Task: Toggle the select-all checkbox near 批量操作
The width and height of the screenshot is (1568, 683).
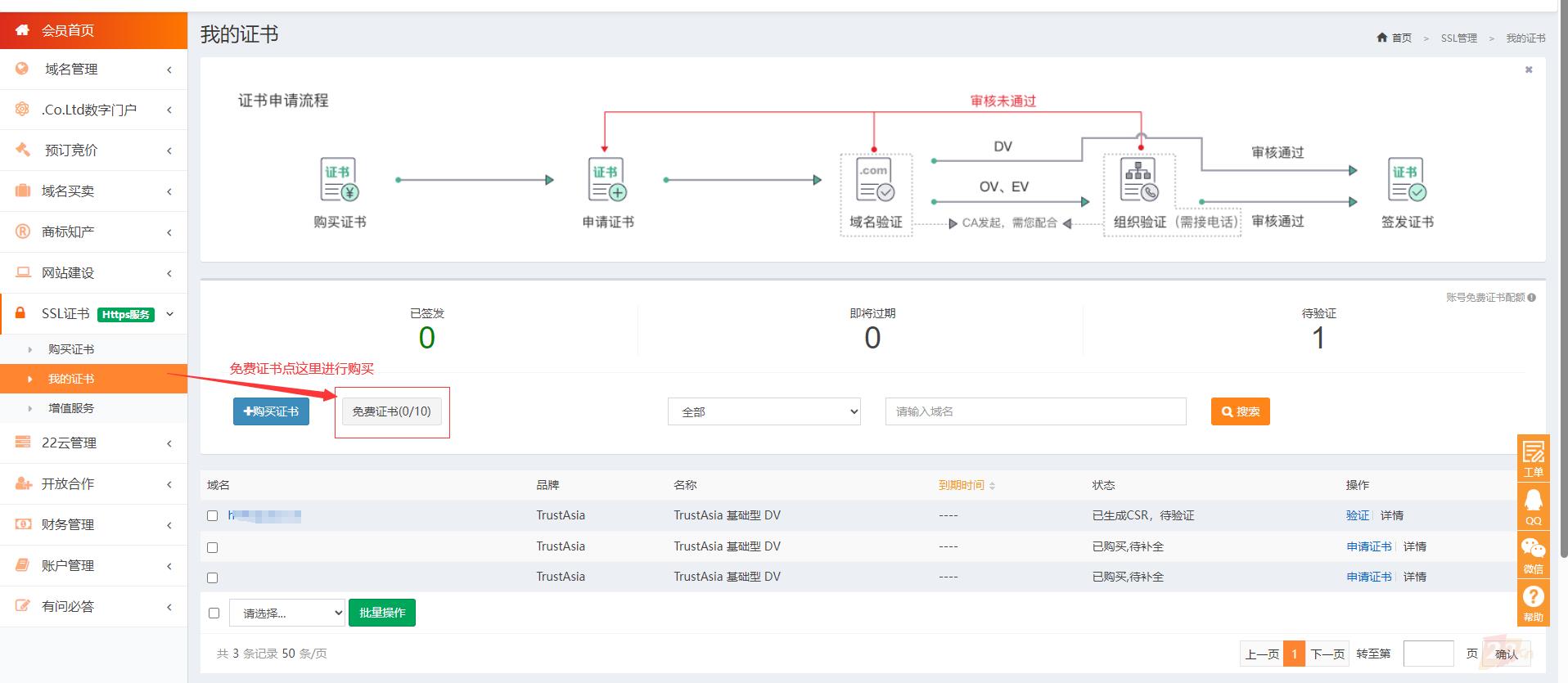Action: [x=214, y=613]
